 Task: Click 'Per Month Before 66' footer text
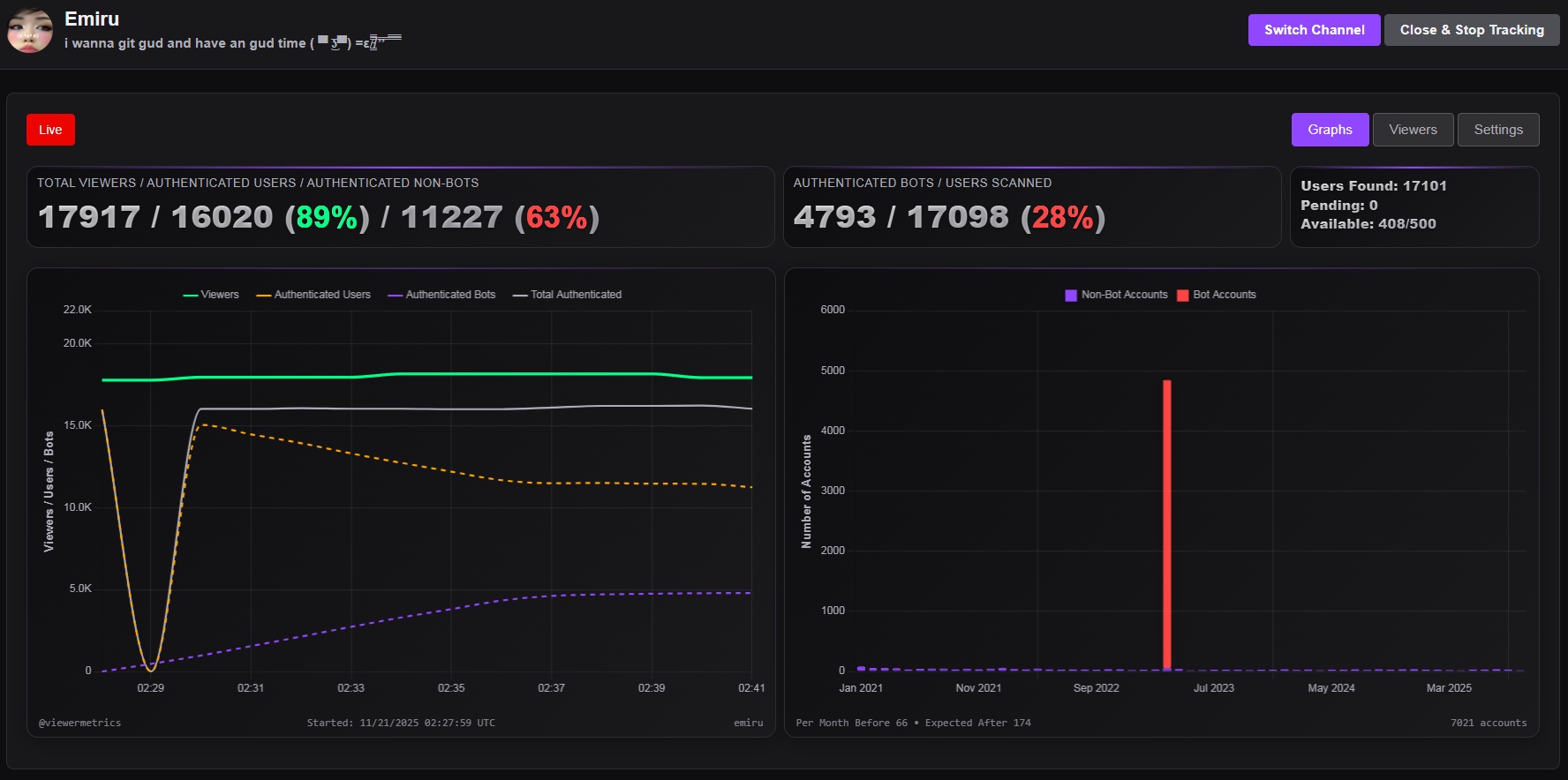click(x=852, y=723)
